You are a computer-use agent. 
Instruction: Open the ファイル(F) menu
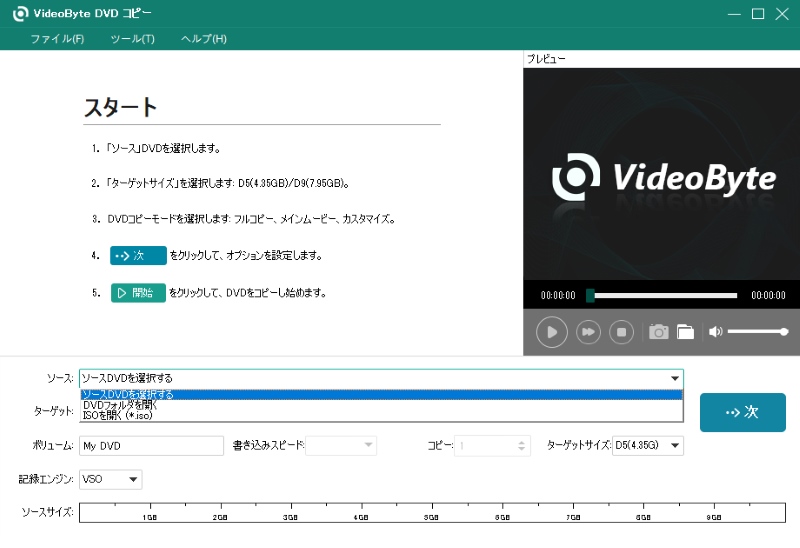click(57, 39)
